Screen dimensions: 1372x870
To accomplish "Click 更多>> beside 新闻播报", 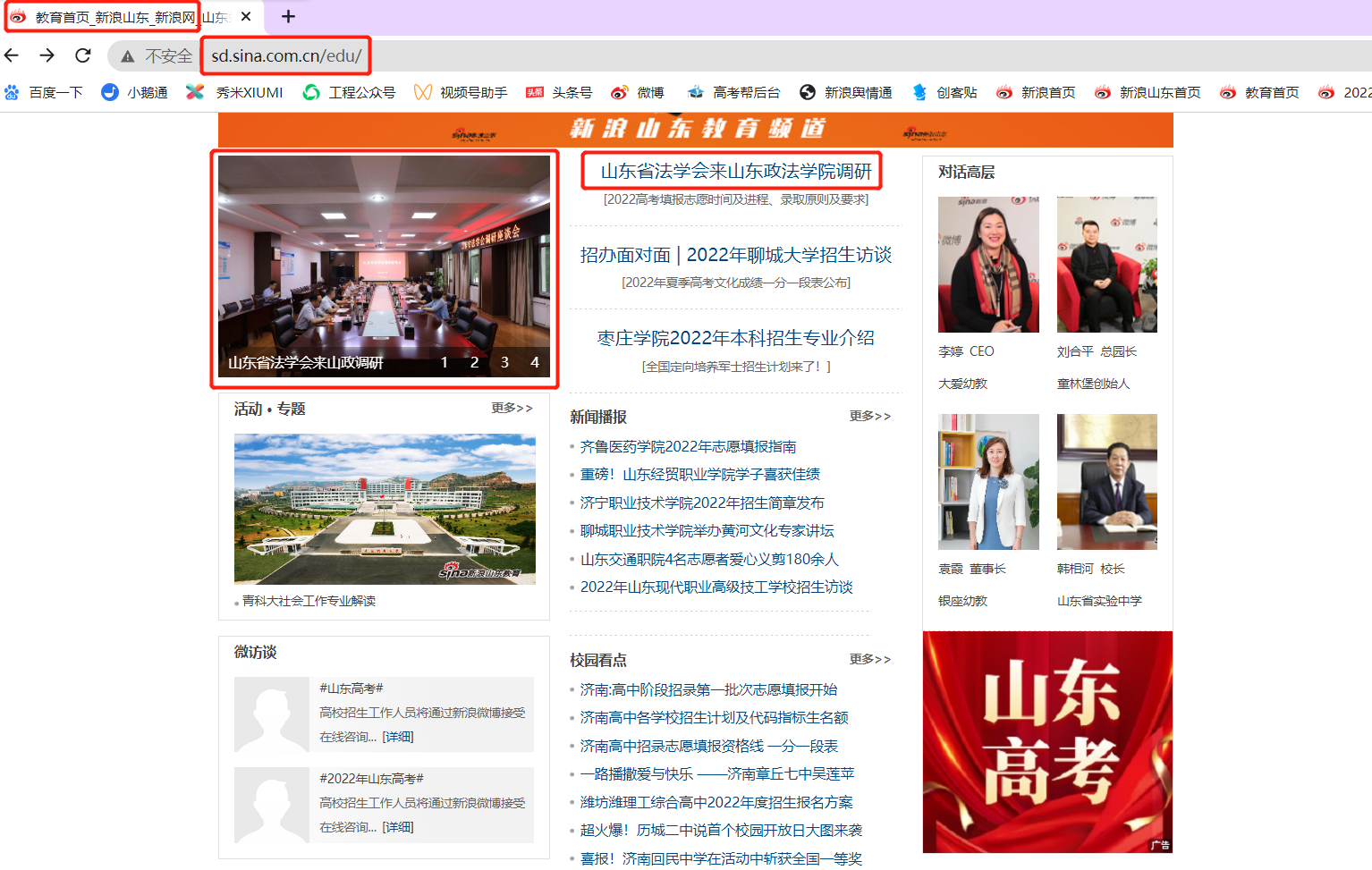I will click(870, 416).
